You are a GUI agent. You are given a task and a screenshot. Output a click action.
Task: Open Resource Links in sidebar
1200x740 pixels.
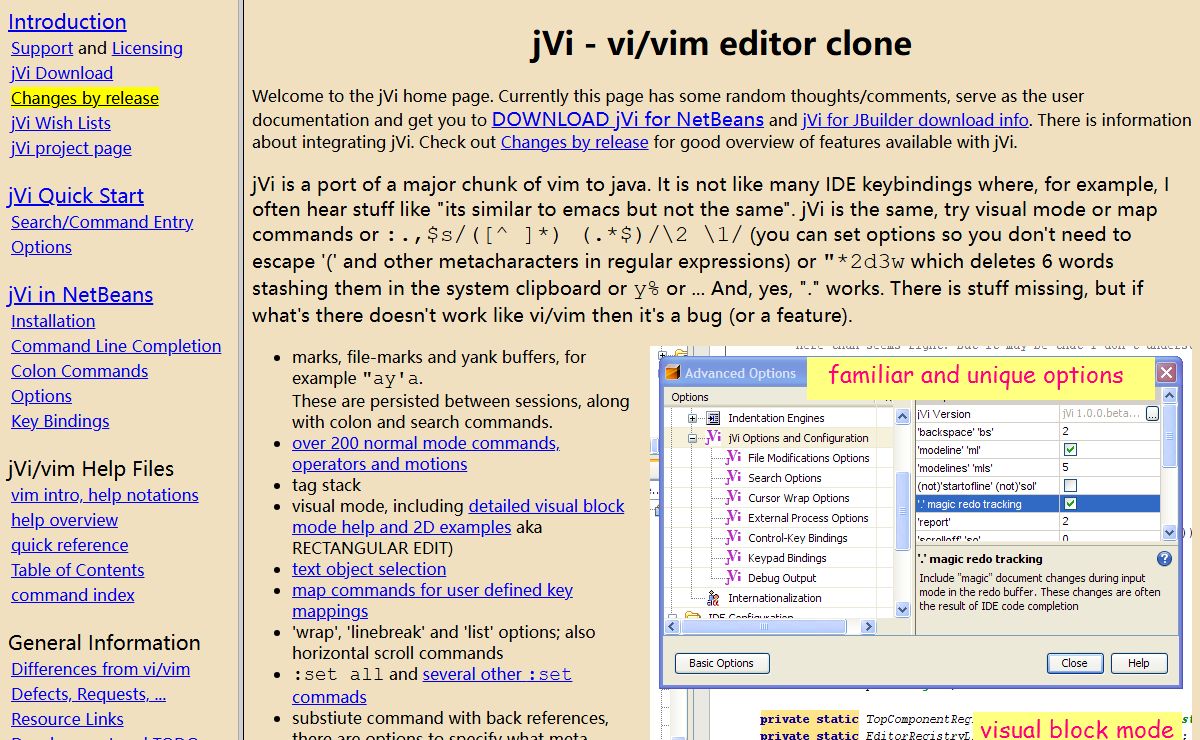pyautogui.click(x=68, y=719)
